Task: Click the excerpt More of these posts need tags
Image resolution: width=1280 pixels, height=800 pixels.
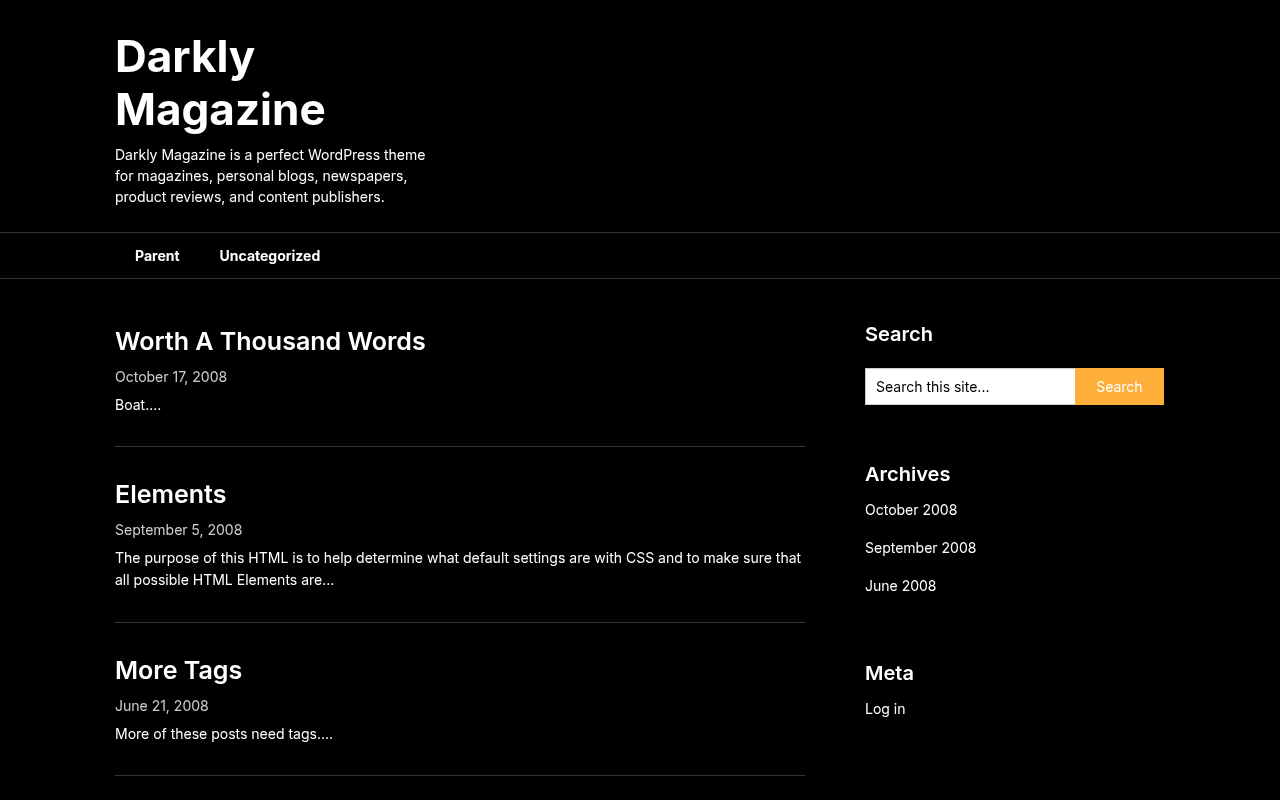Action: 224,734
